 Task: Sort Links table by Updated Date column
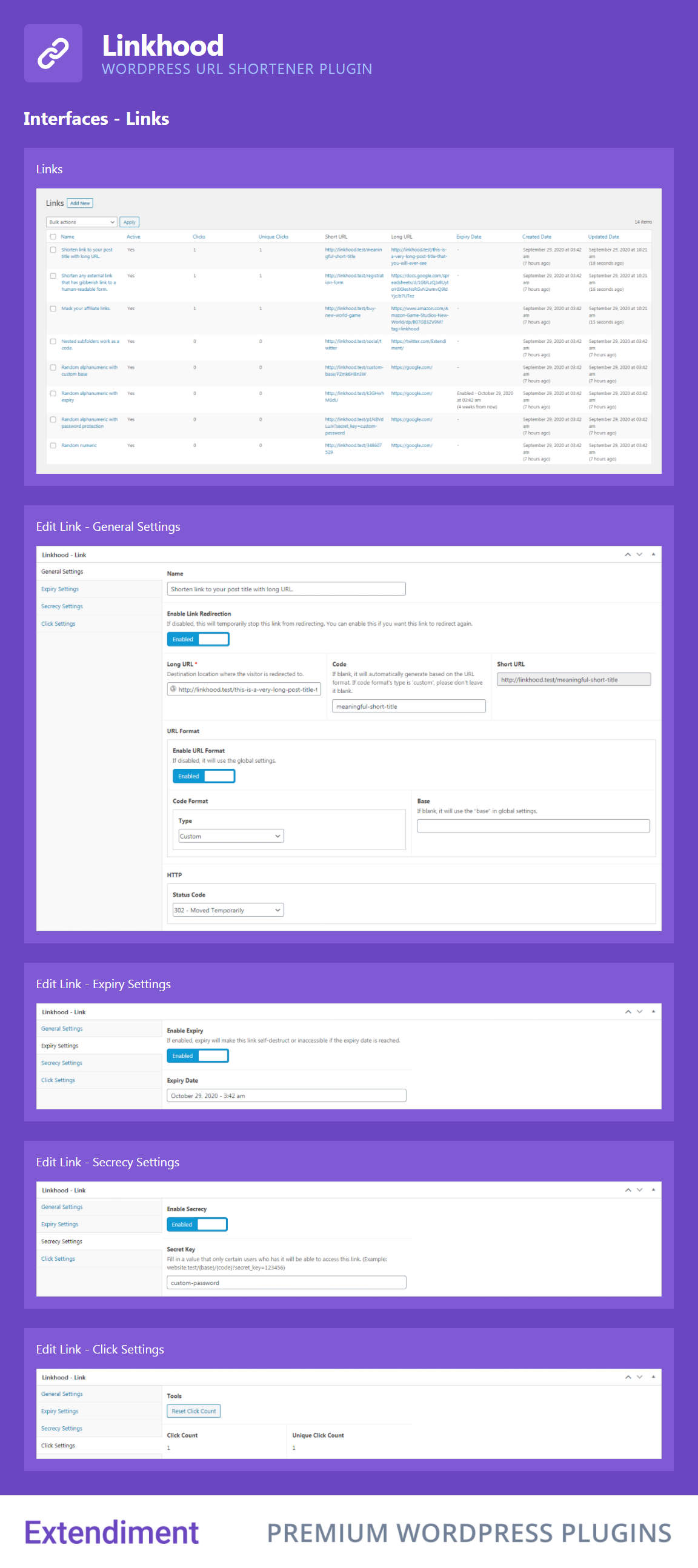click(x=603, y=237)
